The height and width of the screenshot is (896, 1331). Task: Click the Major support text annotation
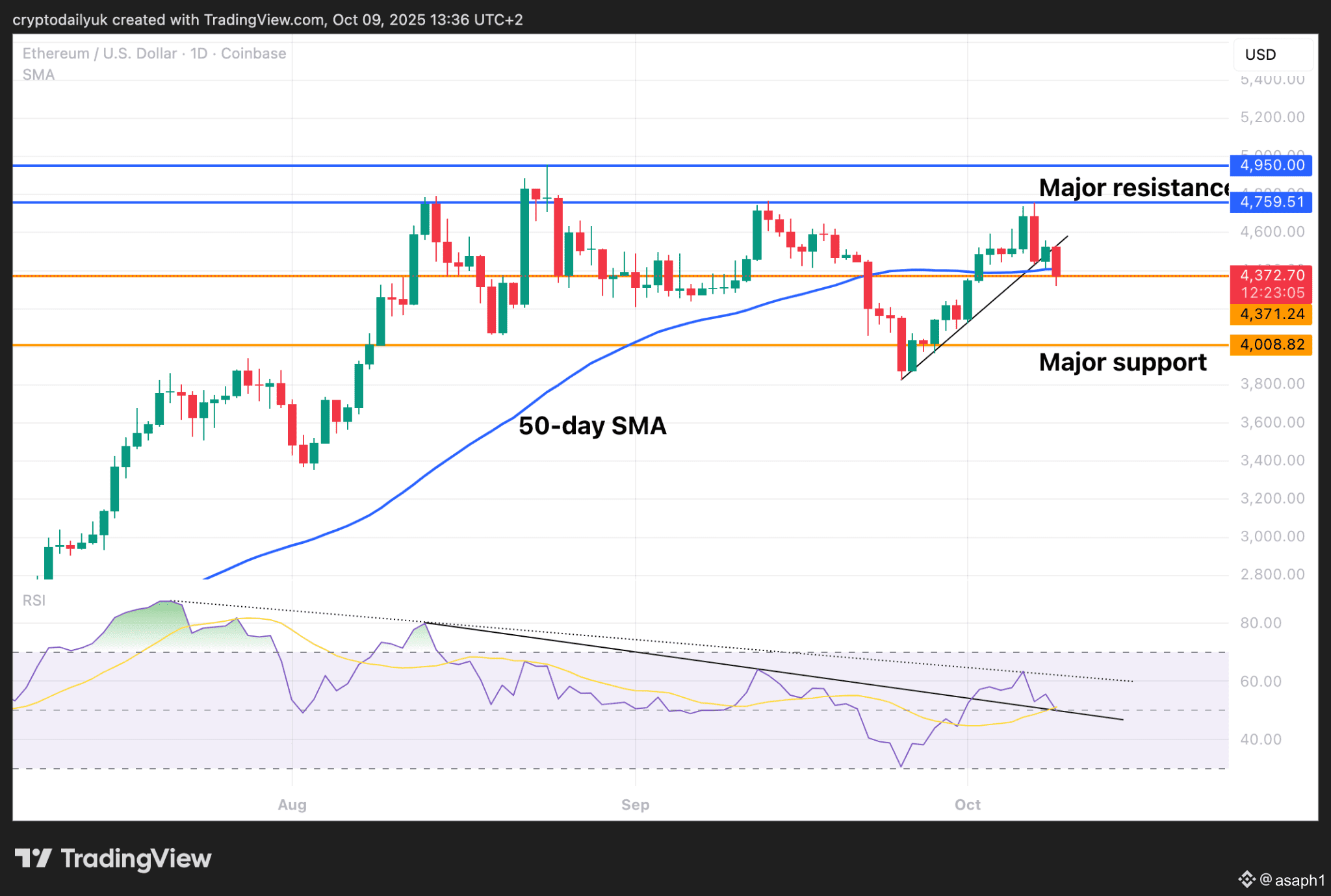click(x=1122, y=362)
